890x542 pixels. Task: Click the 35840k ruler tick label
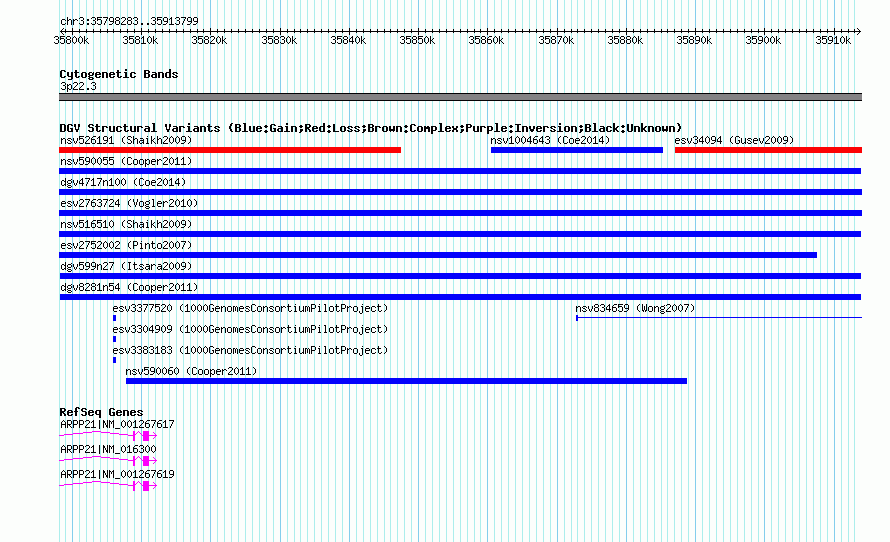click(x=348, y=40)
